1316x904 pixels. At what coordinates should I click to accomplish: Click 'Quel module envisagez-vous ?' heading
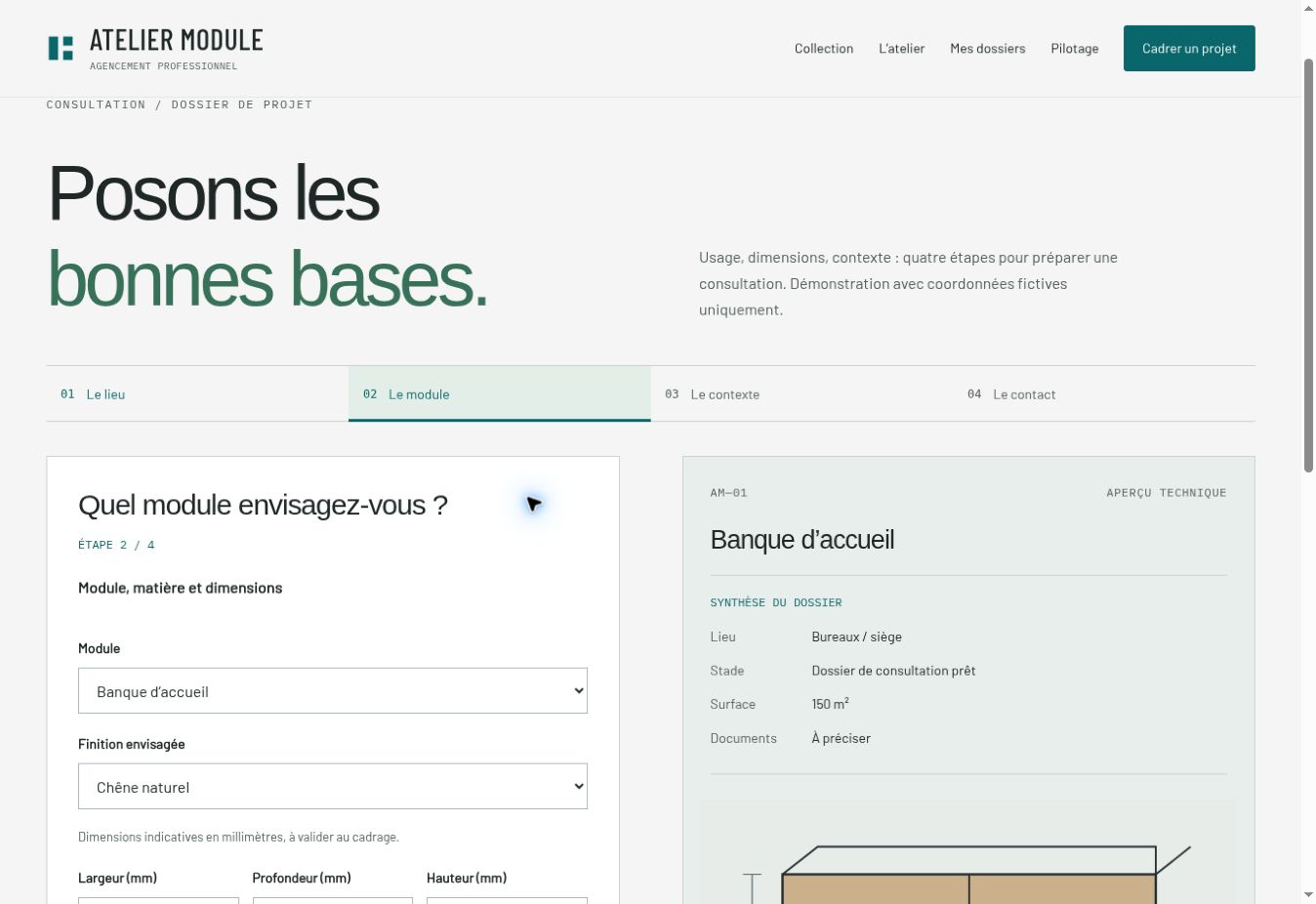point(263,506)
